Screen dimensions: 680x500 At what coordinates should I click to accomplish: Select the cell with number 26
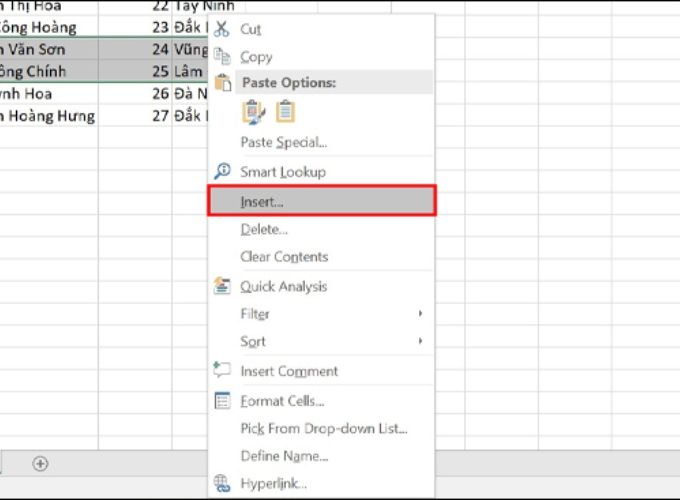pyautogui.click(x=135, y=93)
